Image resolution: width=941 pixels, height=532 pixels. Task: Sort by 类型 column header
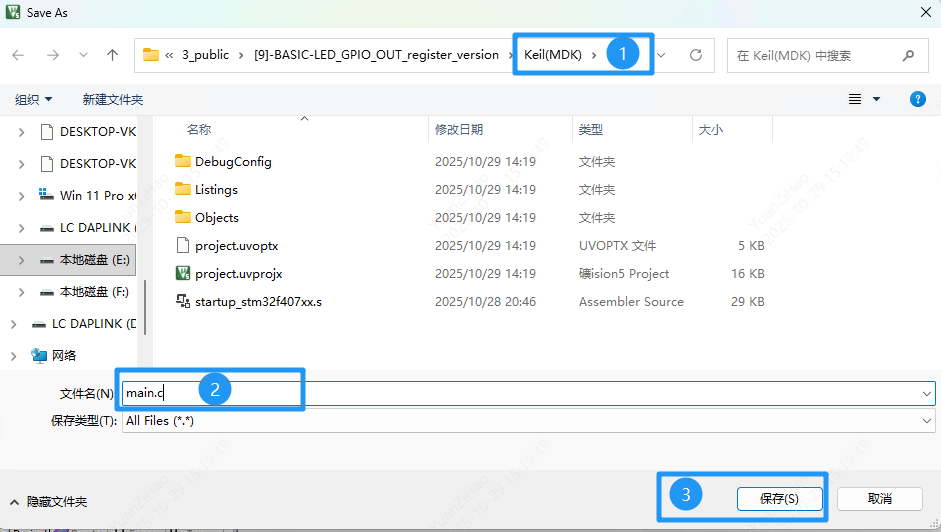[x=591, y=130]
